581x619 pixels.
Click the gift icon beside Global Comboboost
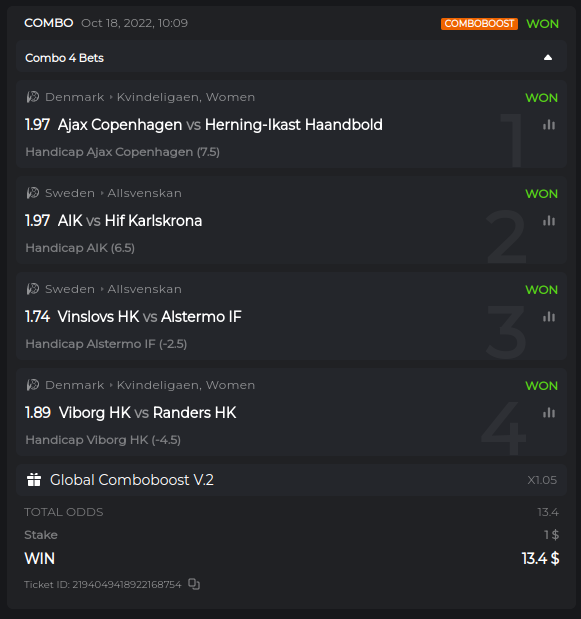34,480
